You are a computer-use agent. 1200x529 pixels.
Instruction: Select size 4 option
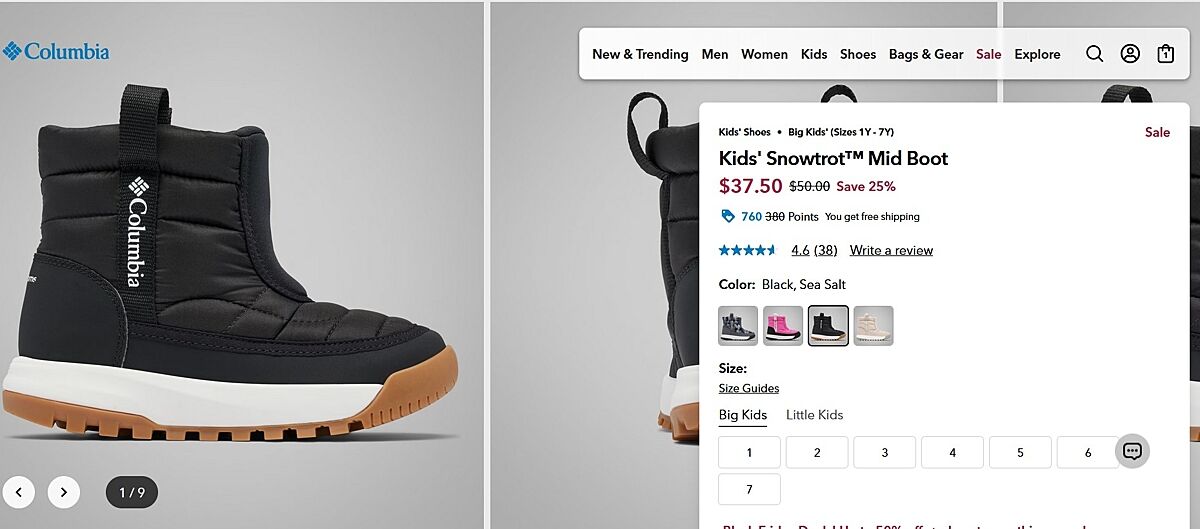952,453
